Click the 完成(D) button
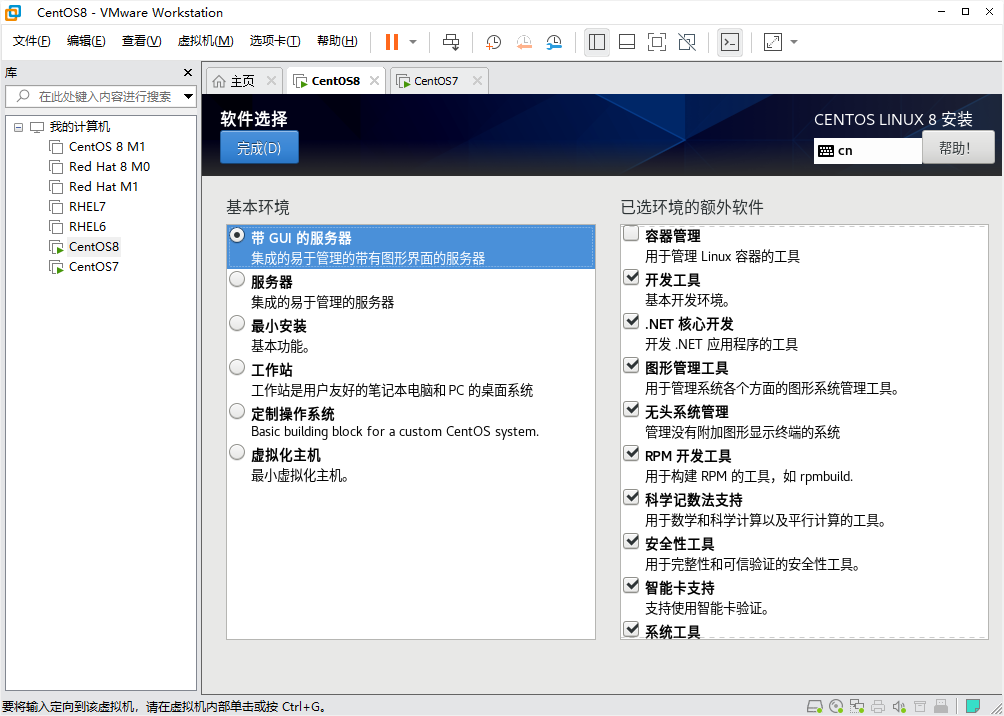Screen dimensions: 1004x716 (x=259, y=148)
